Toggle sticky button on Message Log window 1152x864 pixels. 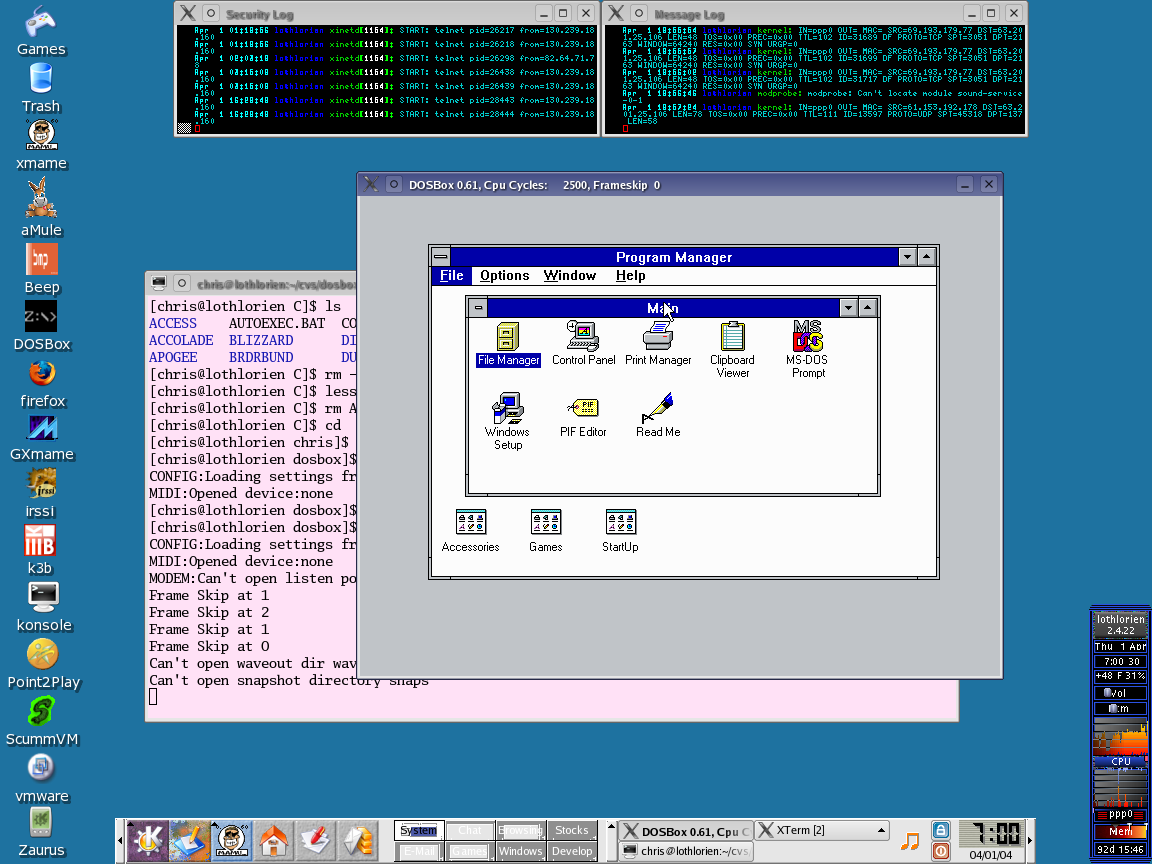click(x=638, y=13)
